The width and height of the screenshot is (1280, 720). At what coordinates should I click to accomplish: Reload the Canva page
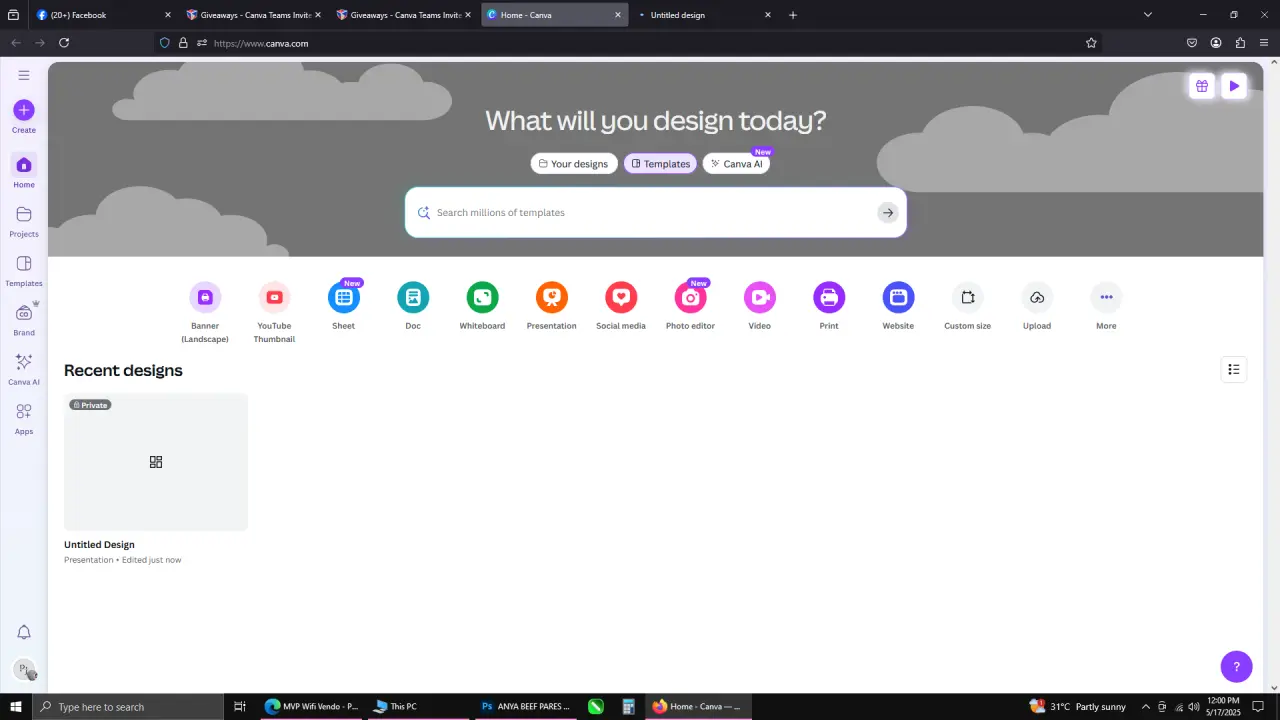click(x=64, y=43)
